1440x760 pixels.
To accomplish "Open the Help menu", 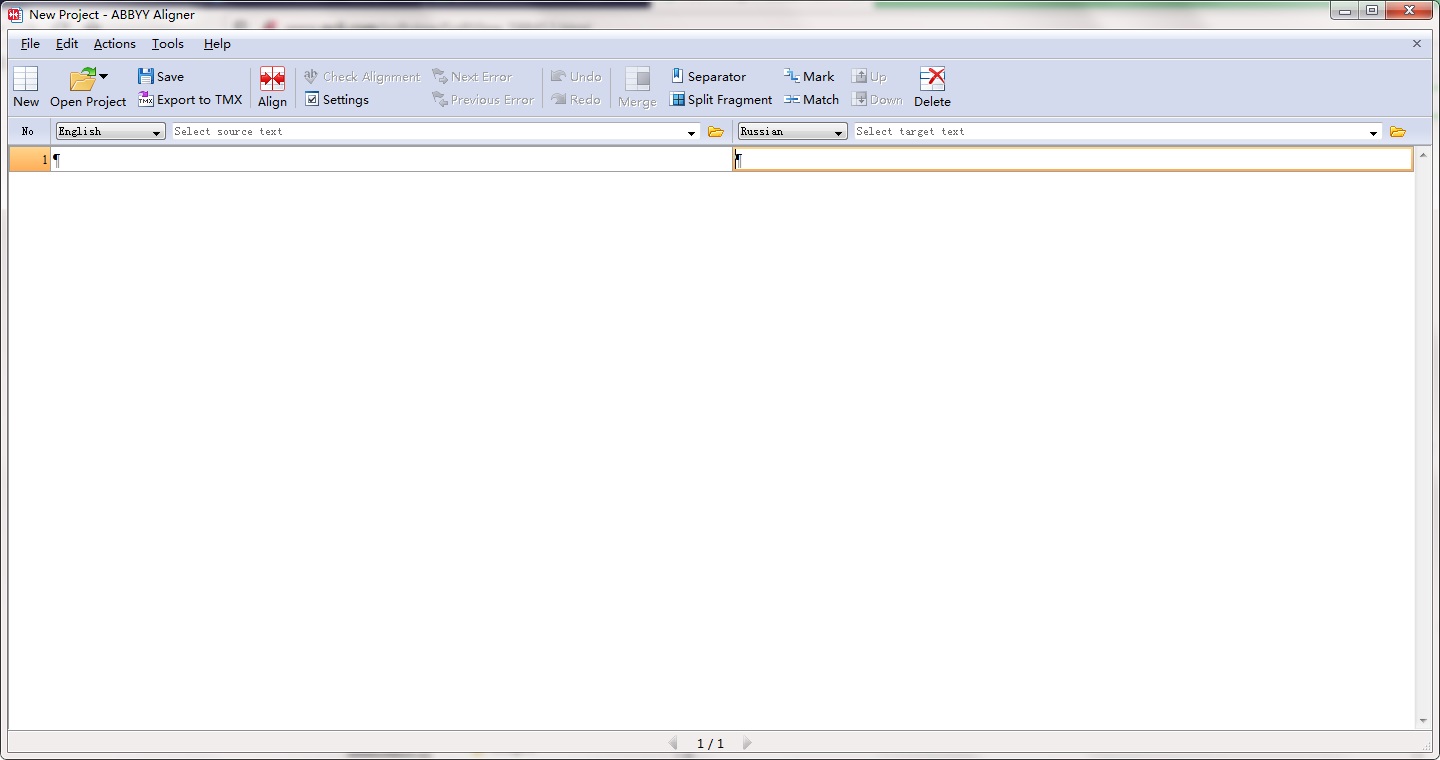I will tap(217, 43).
